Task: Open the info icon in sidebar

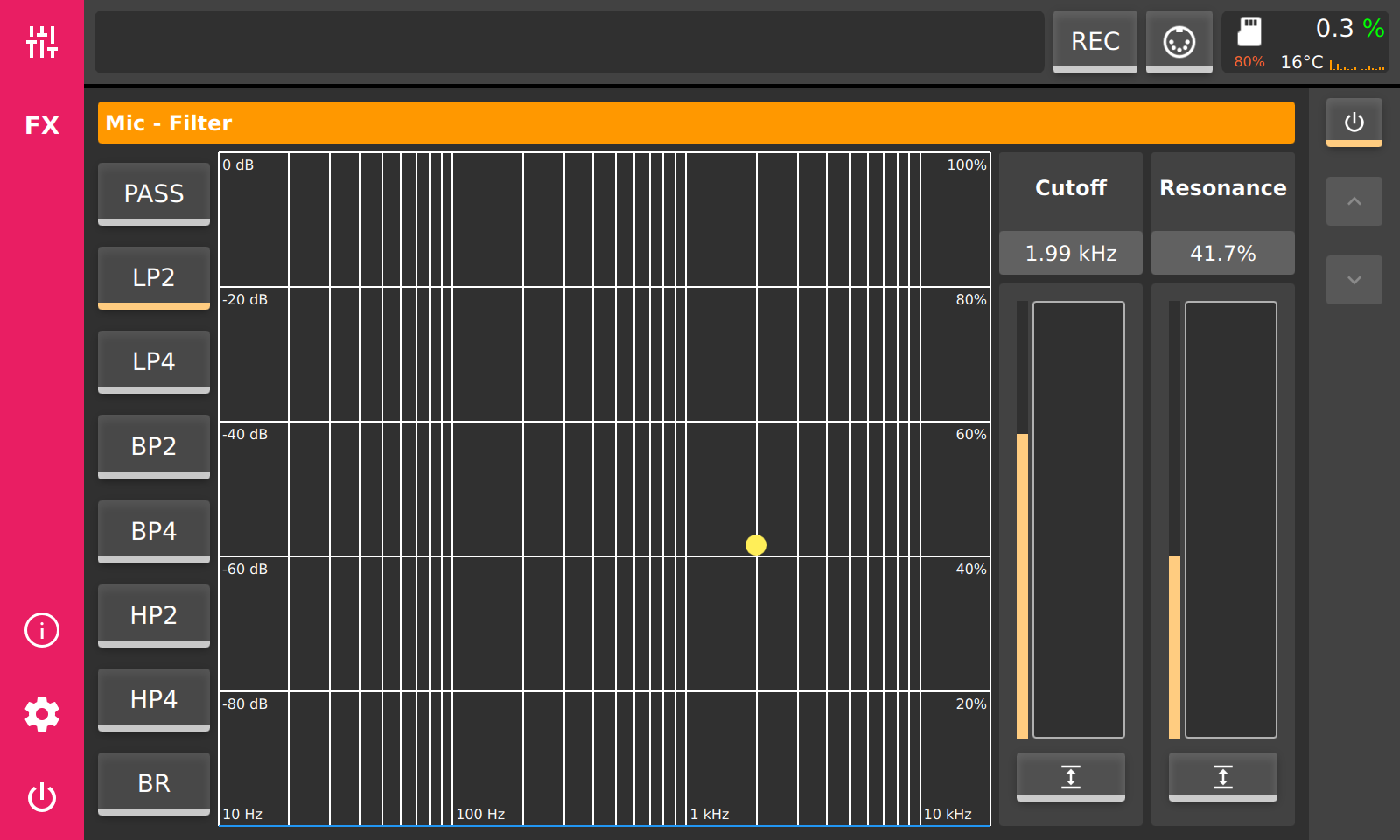Action: pos(42,630)
